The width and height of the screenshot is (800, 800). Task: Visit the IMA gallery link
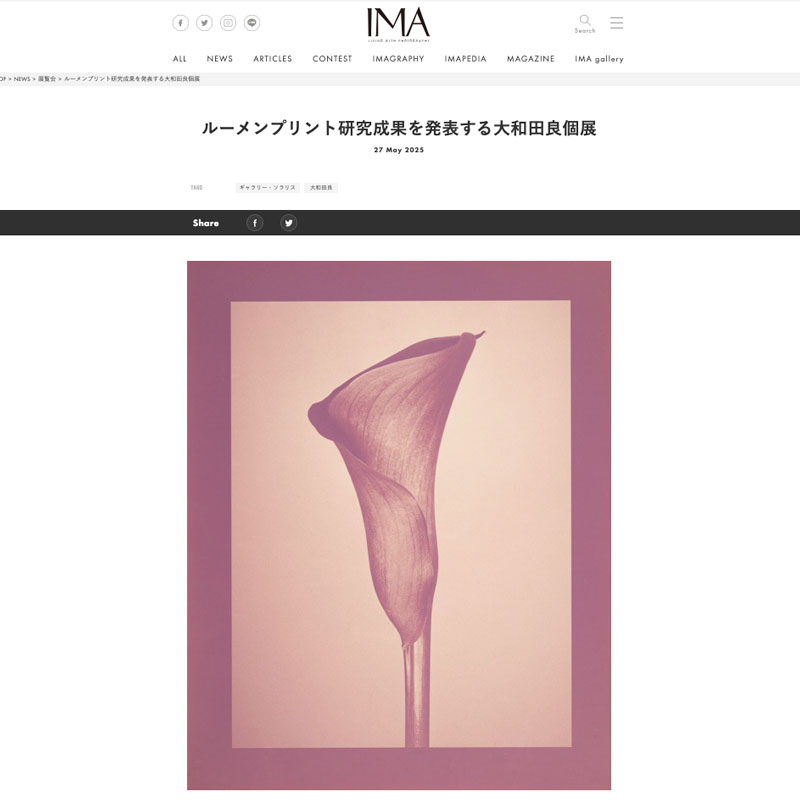click(599, 59)
